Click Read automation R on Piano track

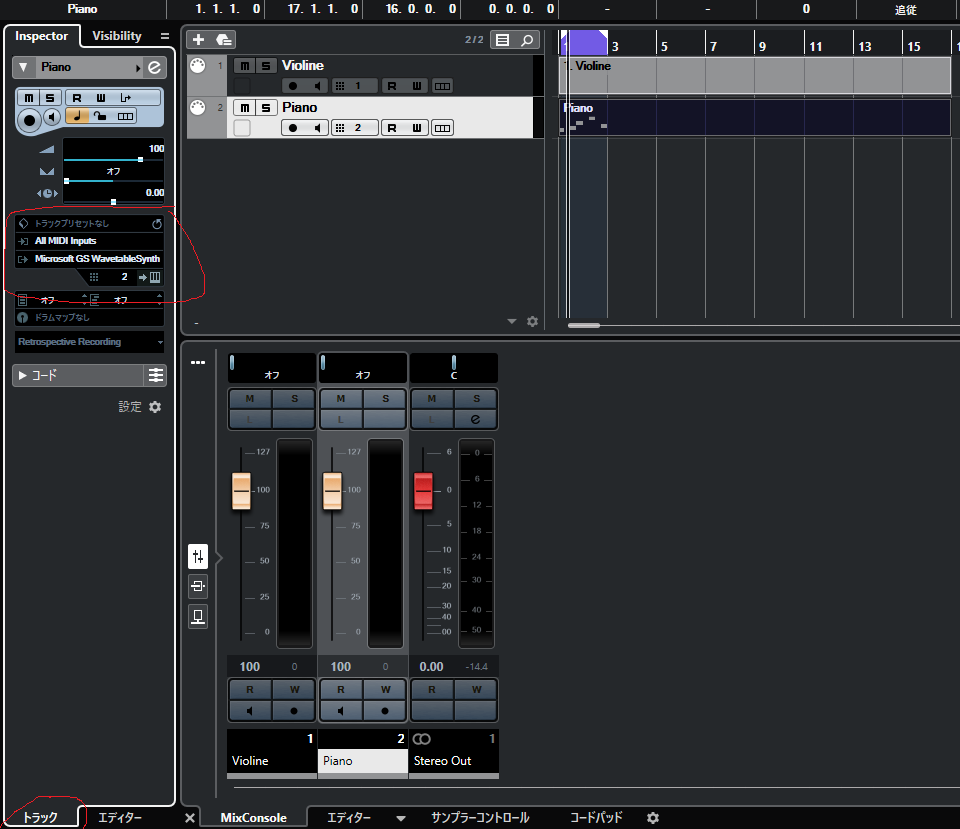tap(392, 128)
